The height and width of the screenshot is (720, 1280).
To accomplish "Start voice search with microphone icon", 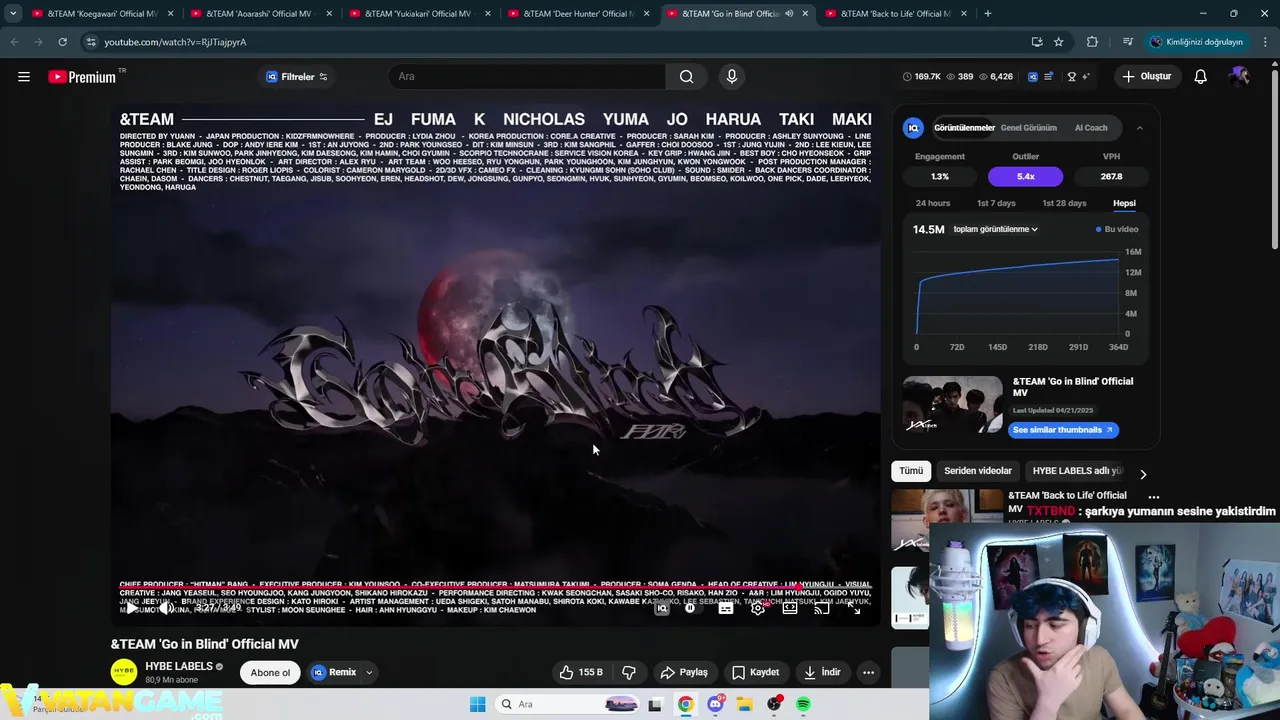I will pos(732,77).
